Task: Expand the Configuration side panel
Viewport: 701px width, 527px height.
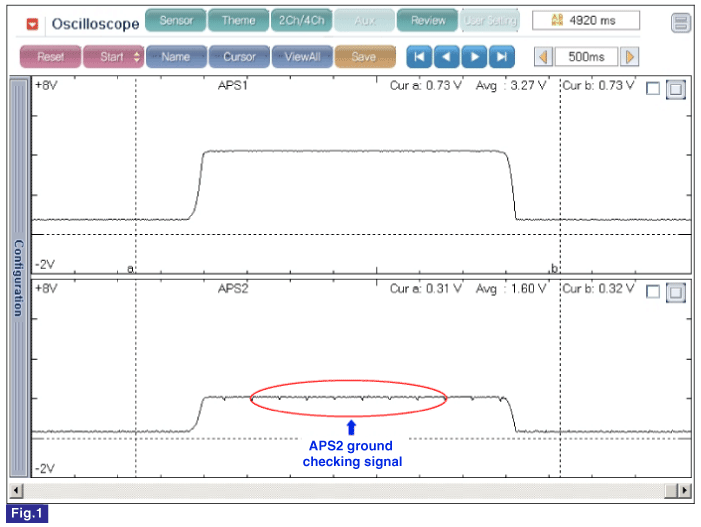Action: point(19,277)
